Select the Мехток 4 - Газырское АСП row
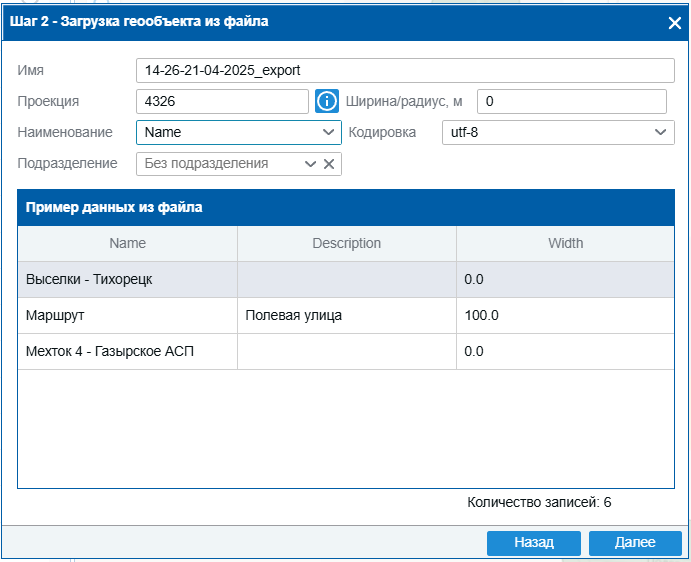691x562 pixels. point(127,351)
